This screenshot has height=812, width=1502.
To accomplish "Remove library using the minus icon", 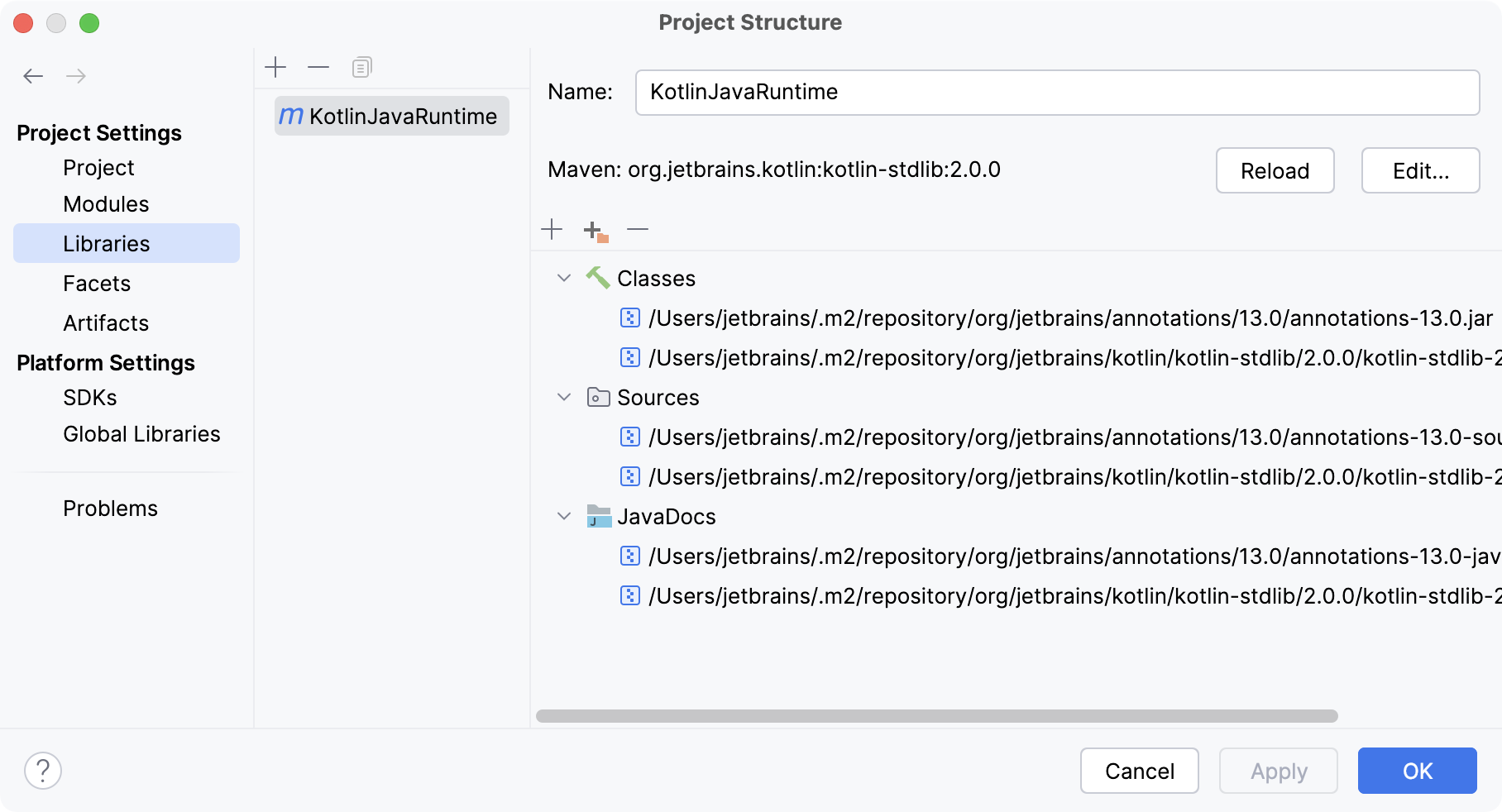I will coord(318,66).
